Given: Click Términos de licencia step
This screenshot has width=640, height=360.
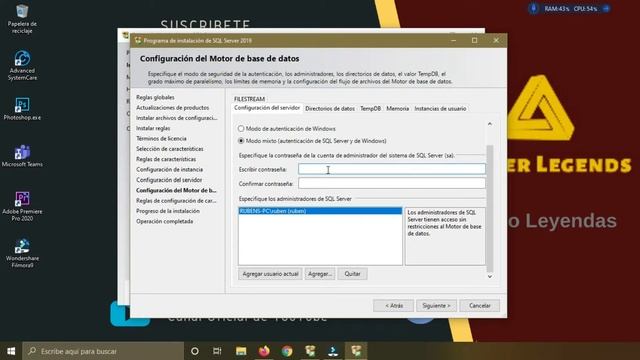Looking at the screenshot, I should point(161,139).
